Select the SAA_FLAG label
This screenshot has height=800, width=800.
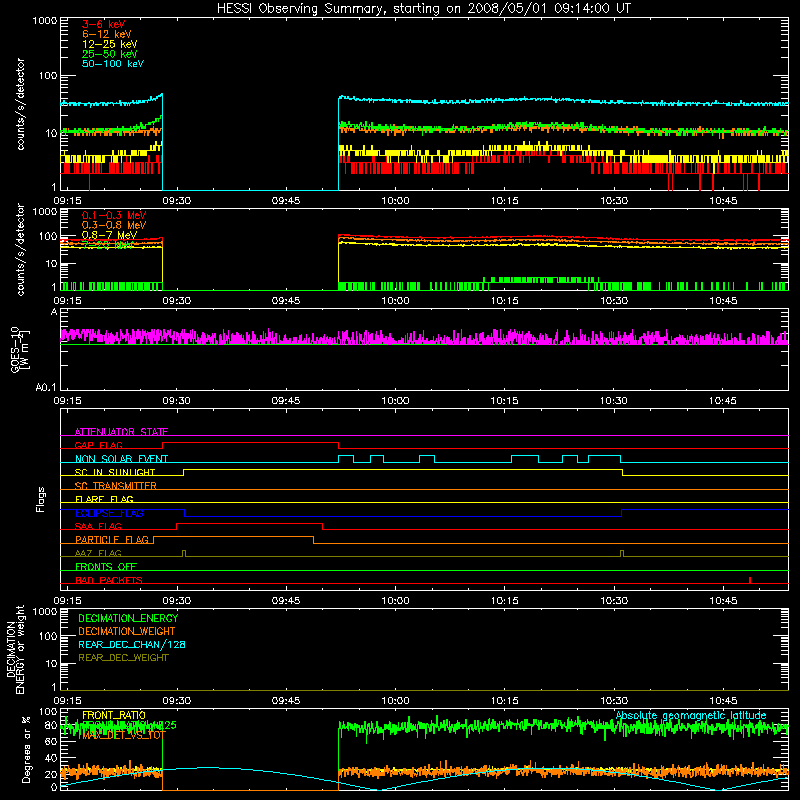[x=98, y=527]
